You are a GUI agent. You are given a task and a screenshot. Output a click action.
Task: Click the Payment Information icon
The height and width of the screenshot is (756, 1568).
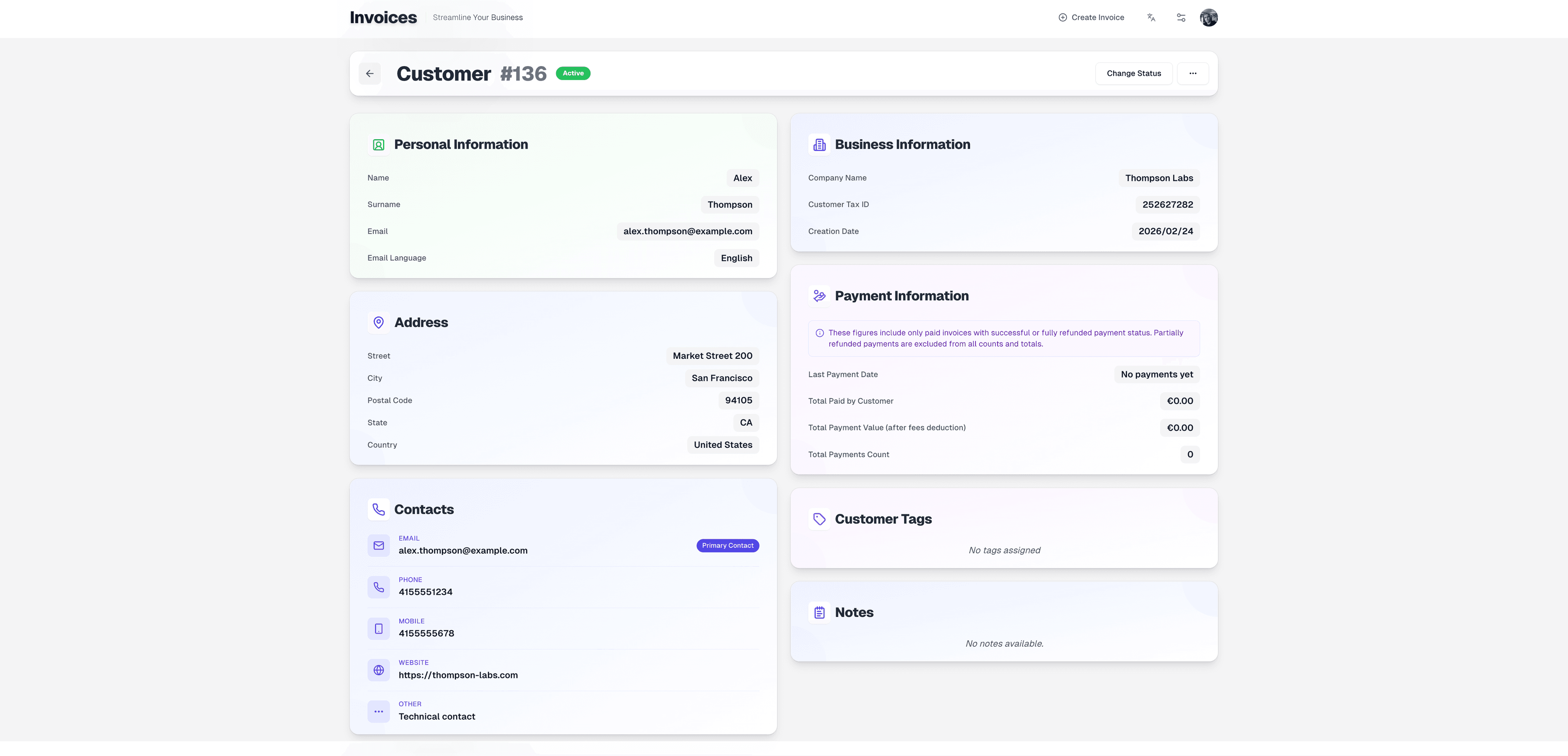[x=819, y=295]
